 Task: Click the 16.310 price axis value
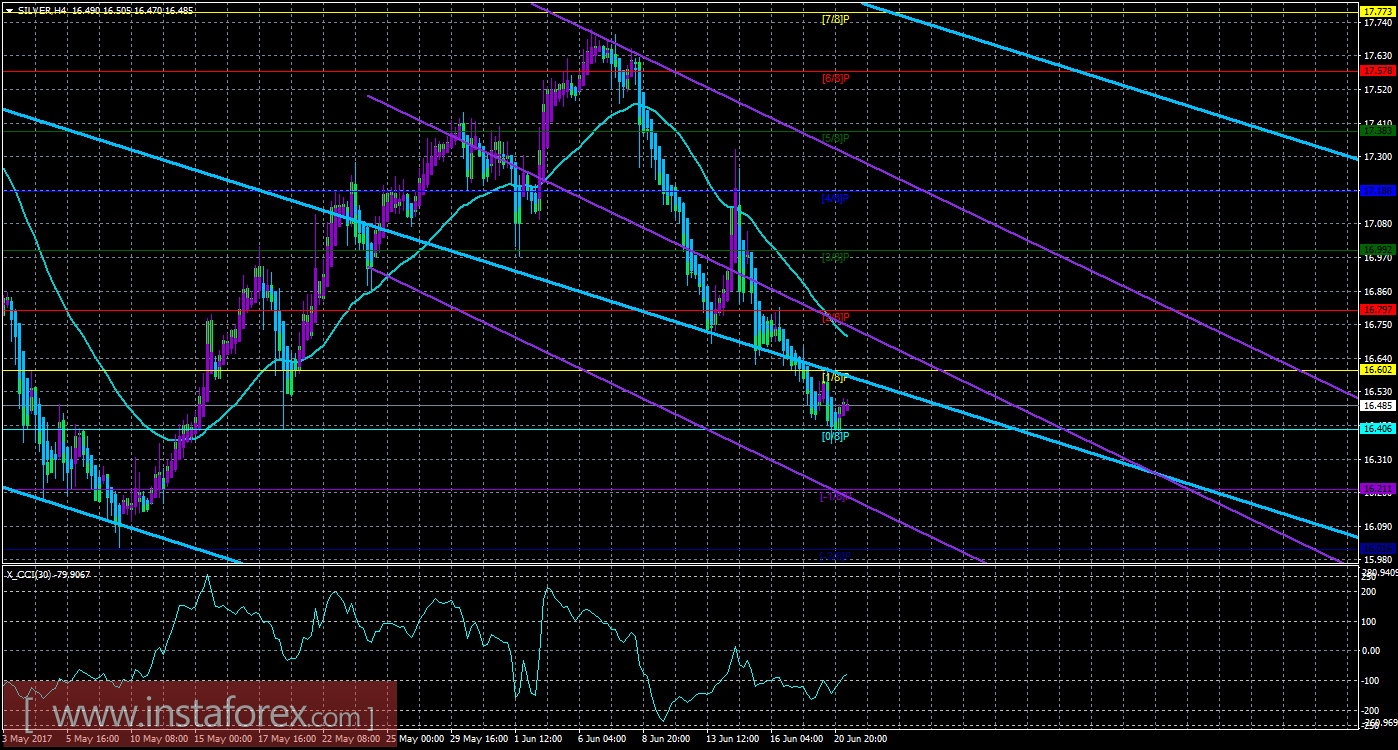pyautogui.click(x=1376, y=460)
